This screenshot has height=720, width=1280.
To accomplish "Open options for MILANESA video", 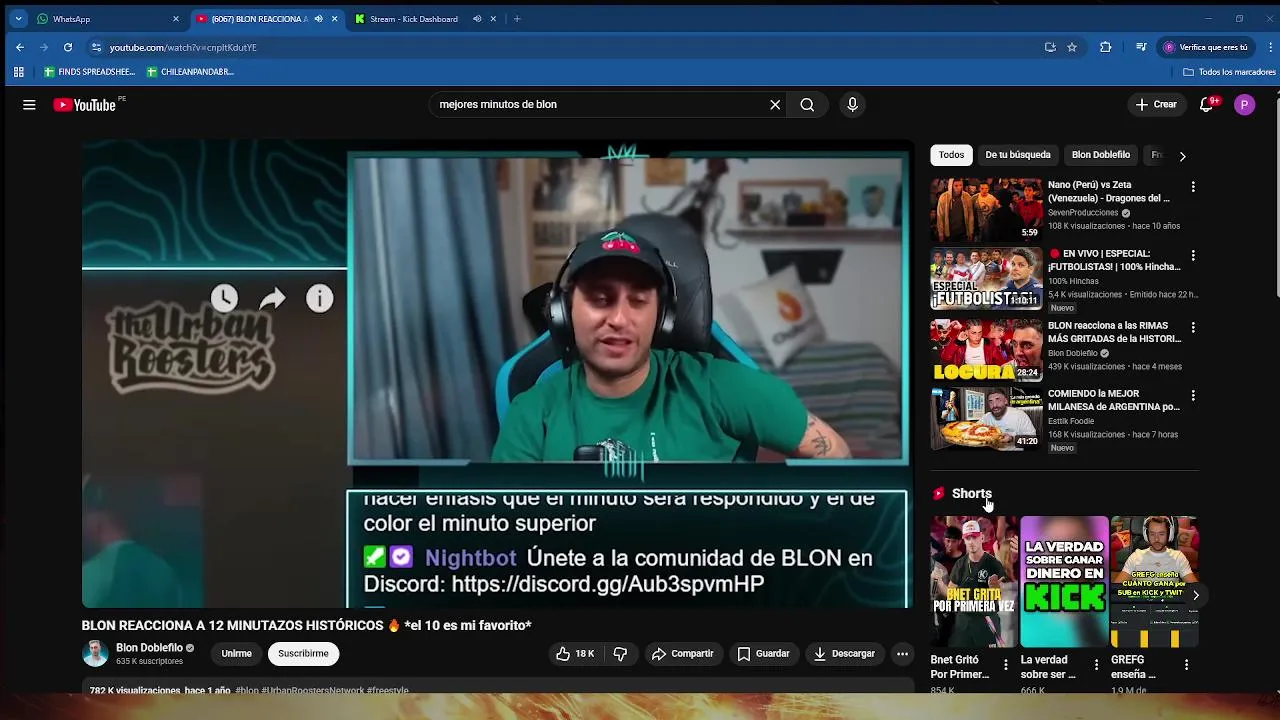I will (x=1192, y=396).
